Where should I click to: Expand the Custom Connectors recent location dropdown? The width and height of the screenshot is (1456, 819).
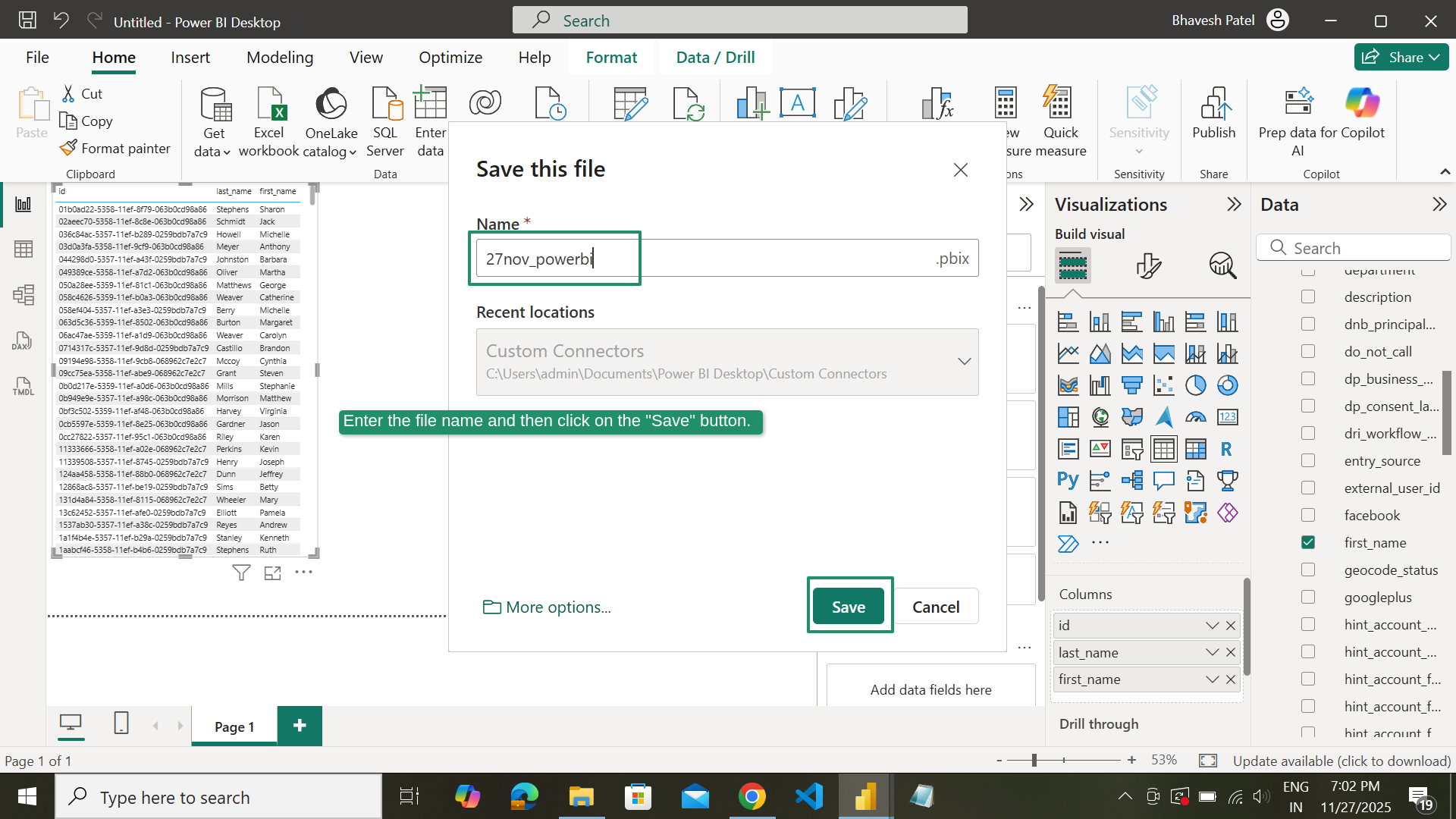pyautogui.click(x=965, y=361)
